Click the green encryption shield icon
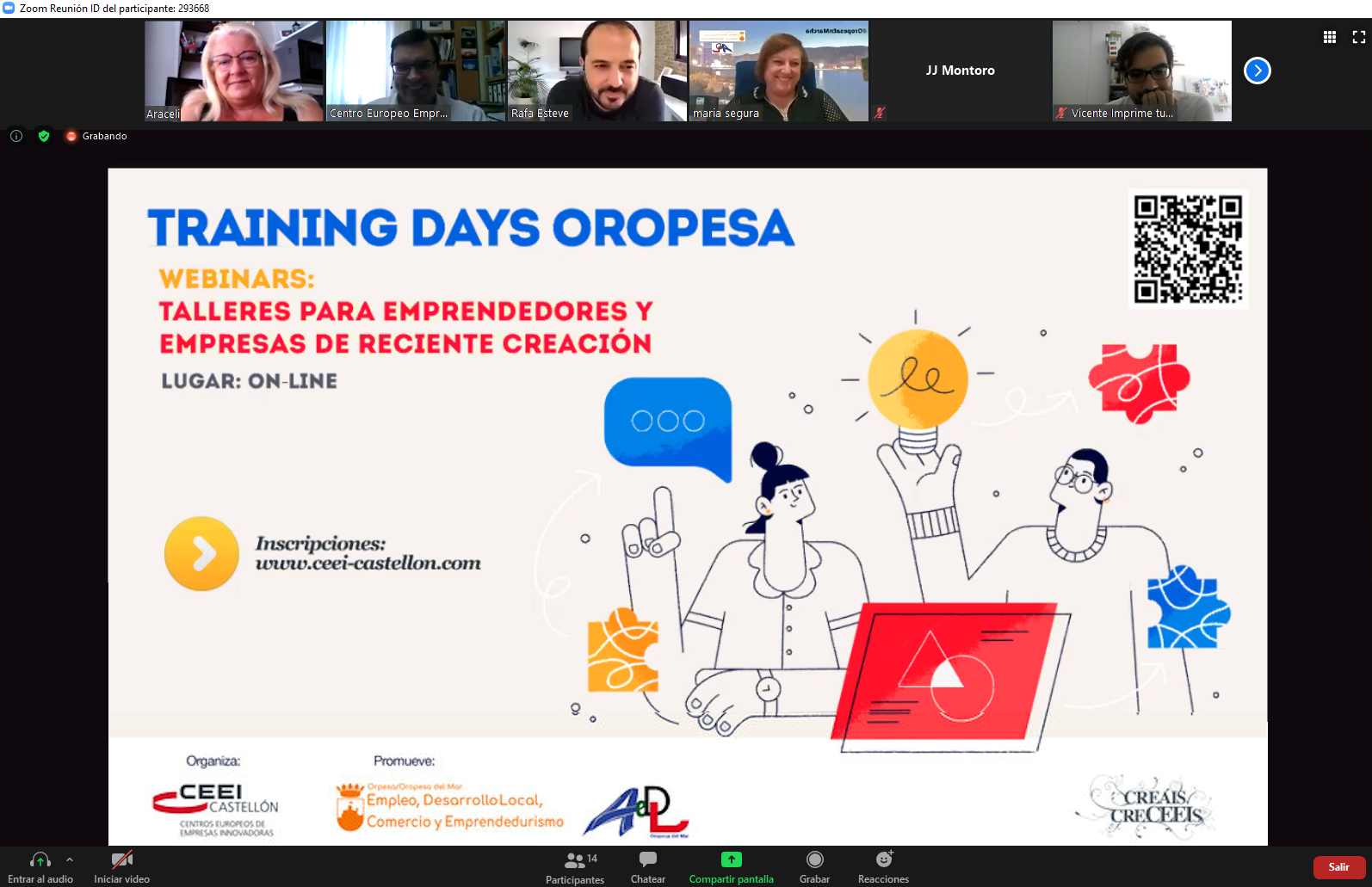Screen dimensions: 1372x887 click(x=44, y=136)
